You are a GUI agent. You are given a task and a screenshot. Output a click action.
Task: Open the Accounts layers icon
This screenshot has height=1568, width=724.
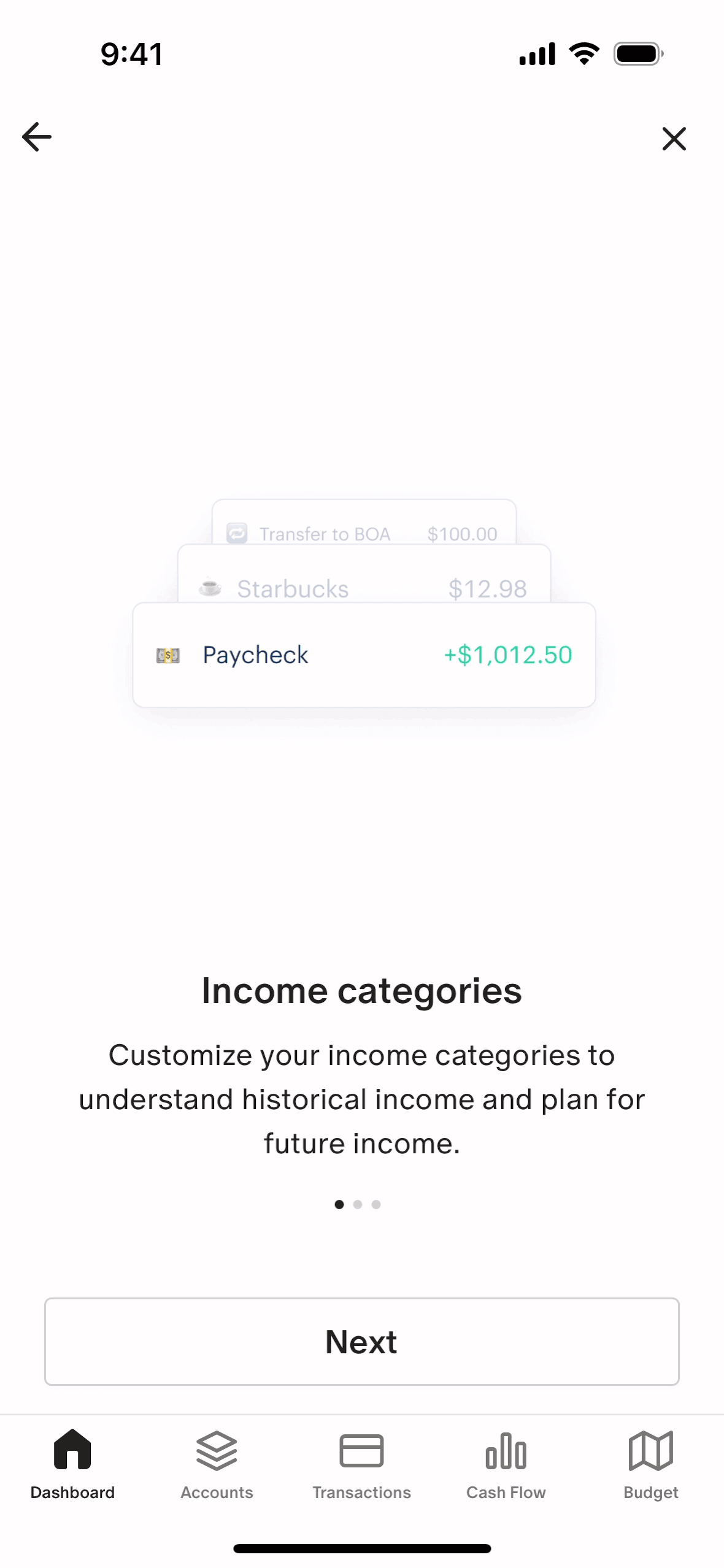point(217,1451)
